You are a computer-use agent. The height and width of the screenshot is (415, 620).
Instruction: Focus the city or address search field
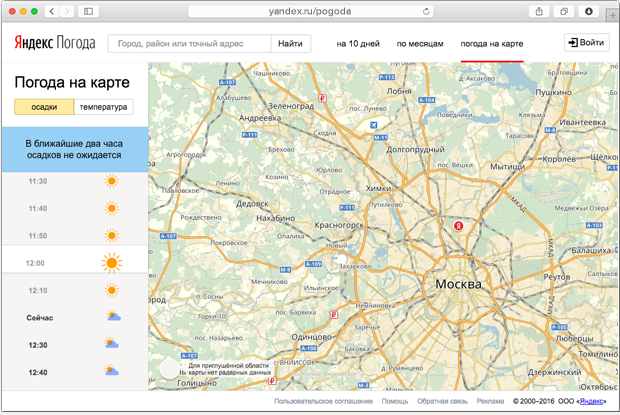(x=190, y=43)
